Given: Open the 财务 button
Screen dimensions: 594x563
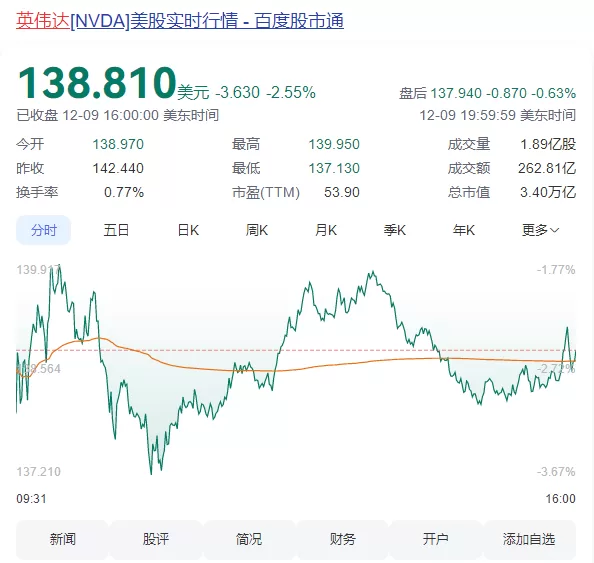Looking at the screenshot, I should point(342,539).
